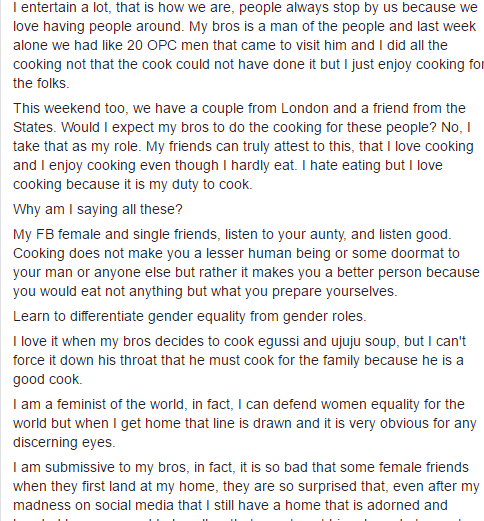Click the words 'good cook.' ending the soup paragraph
The height and width of the screenshot is (521, 484).
pos(48,379)
